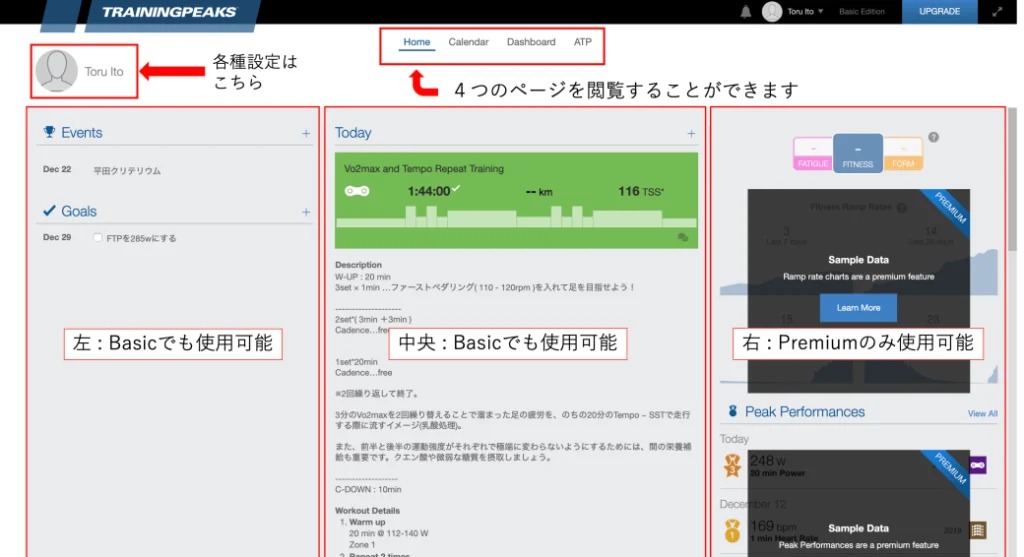Click the Toru Ito profile avatar
The image size is (1024, 557).
point(56,71)
